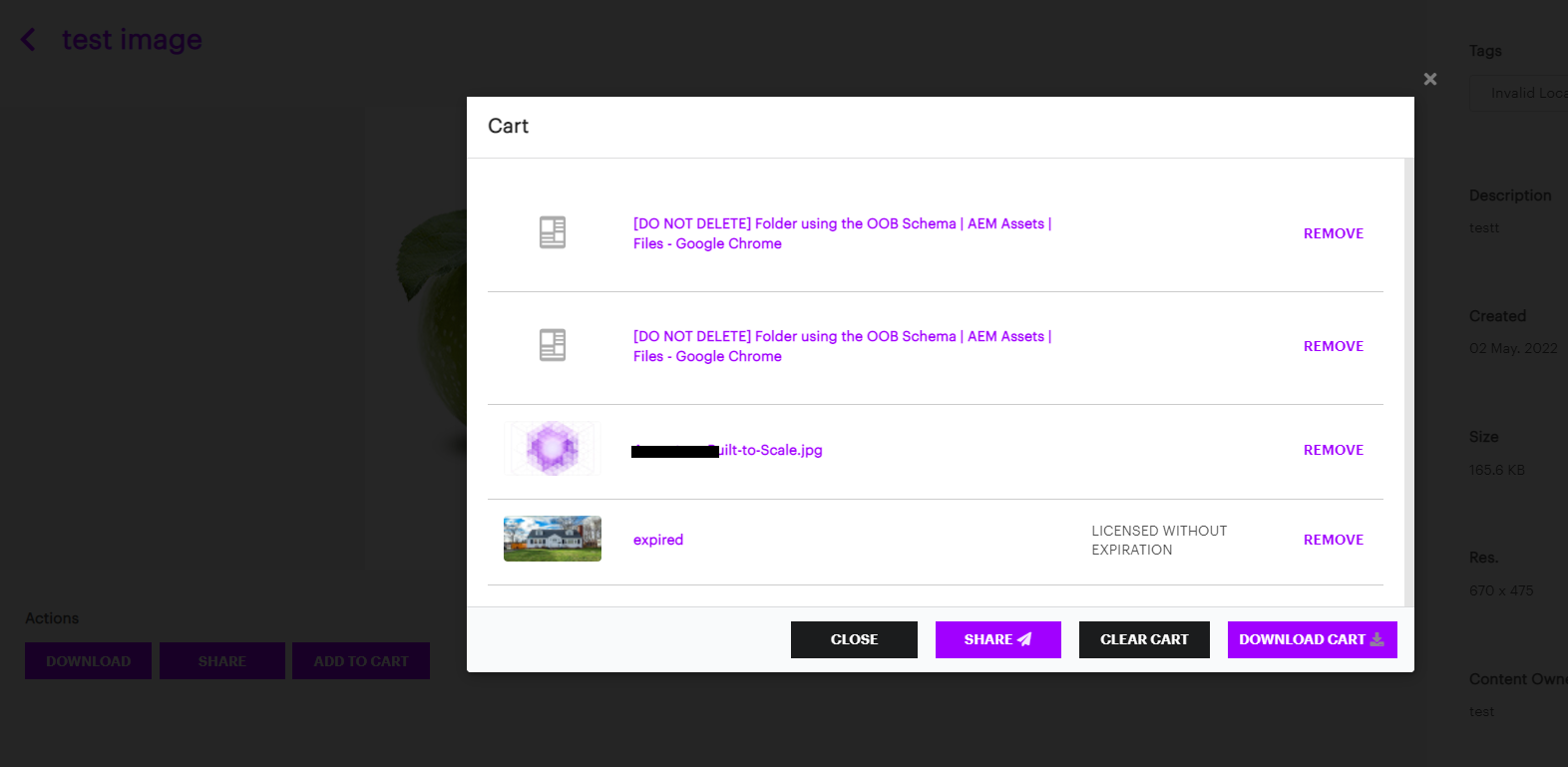The width and height of the screenshot is (1568, 767).
Task: Remove the ilt-to-Scale.jpg item from cart
Action: coord(1333,450)
